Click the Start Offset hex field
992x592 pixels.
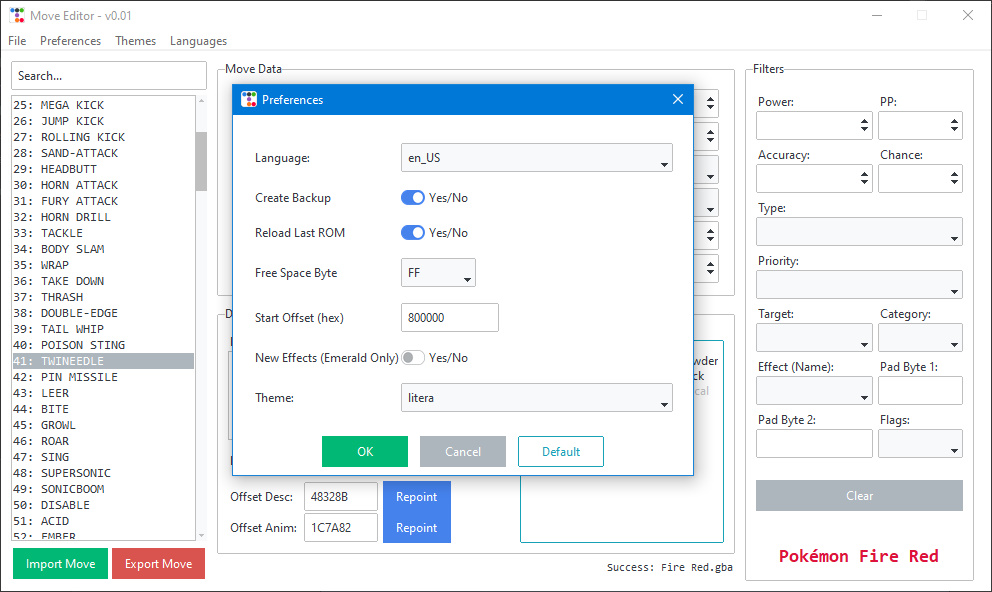click(449, 318)
